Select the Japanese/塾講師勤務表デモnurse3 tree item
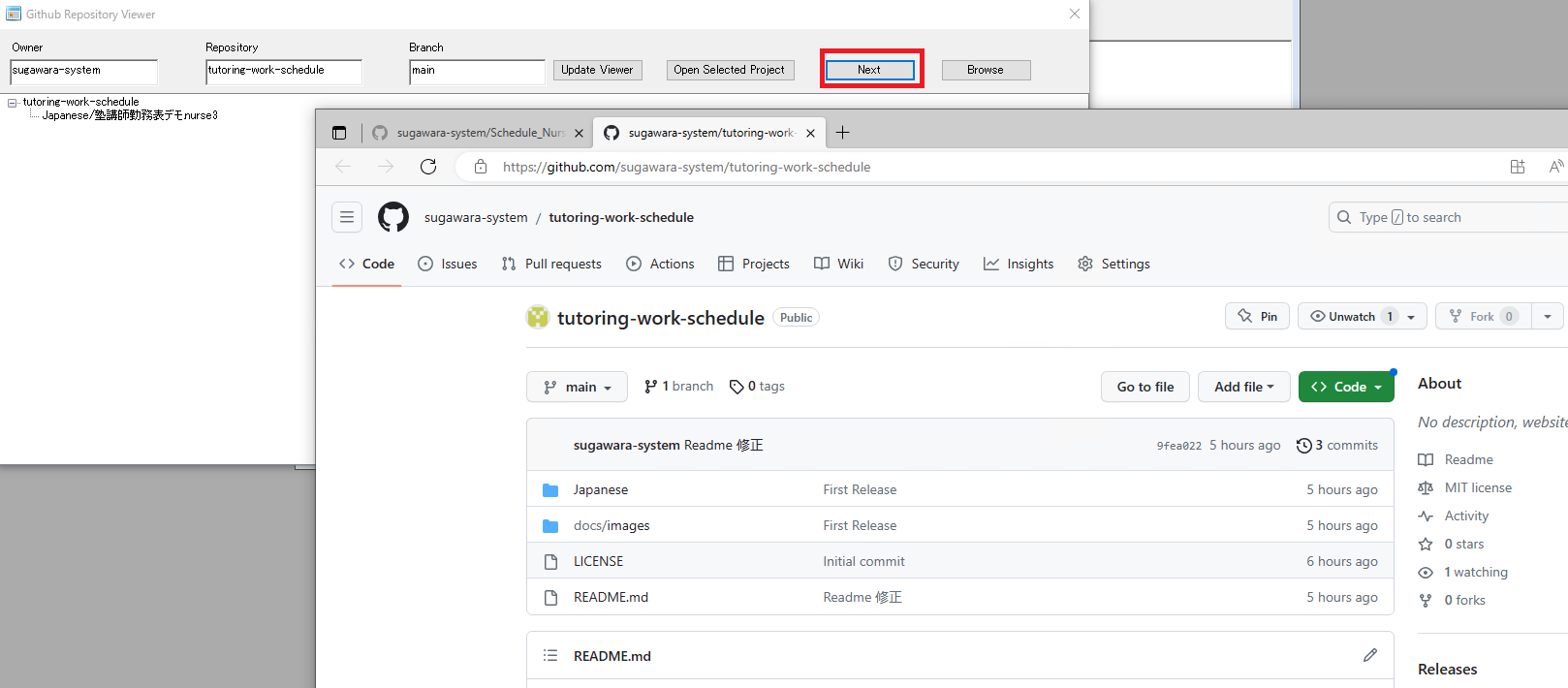Viewport: 1568px width, 688px height. pyautogui.click(x=130, y=115)
